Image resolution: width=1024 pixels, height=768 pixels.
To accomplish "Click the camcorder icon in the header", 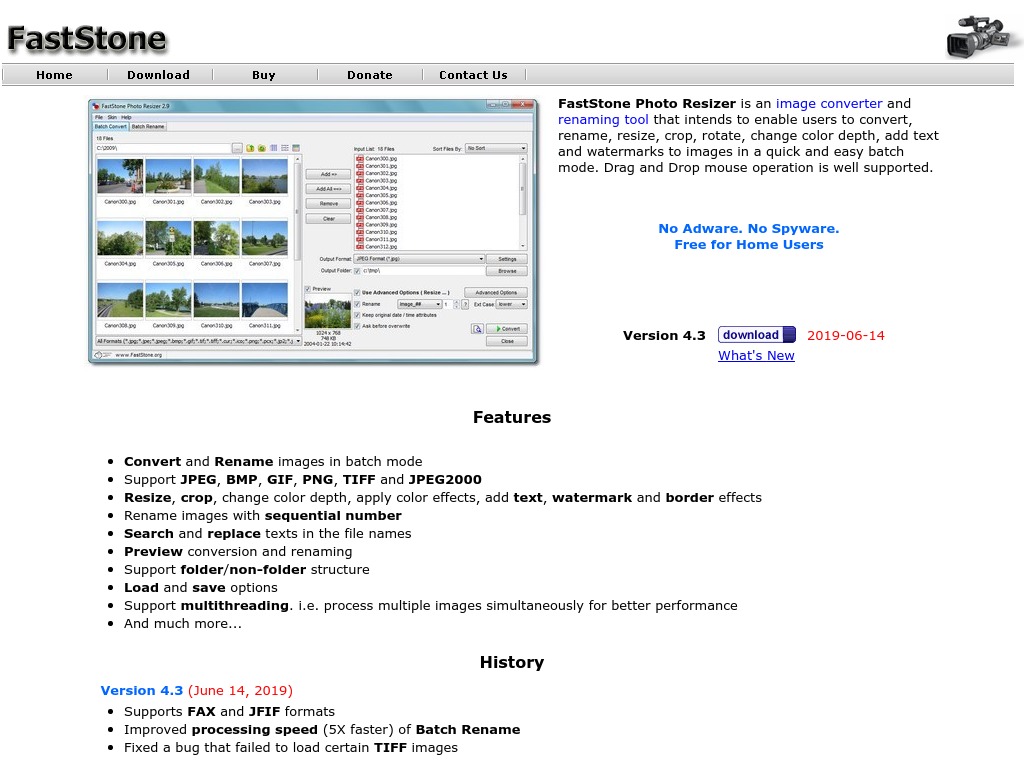I will pos(982,37).
